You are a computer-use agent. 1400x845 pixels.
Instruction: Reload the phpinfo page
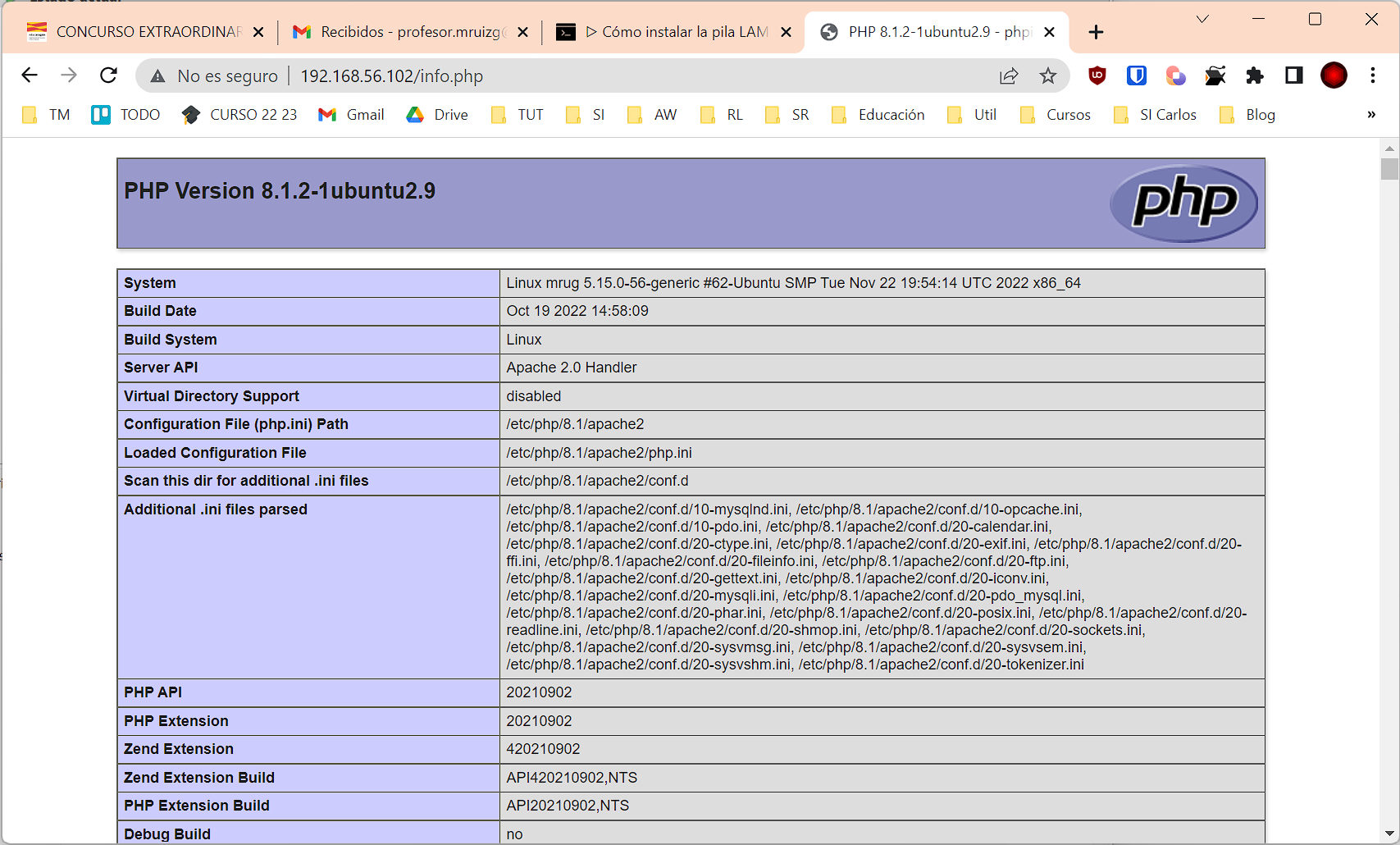coord(107,75)
